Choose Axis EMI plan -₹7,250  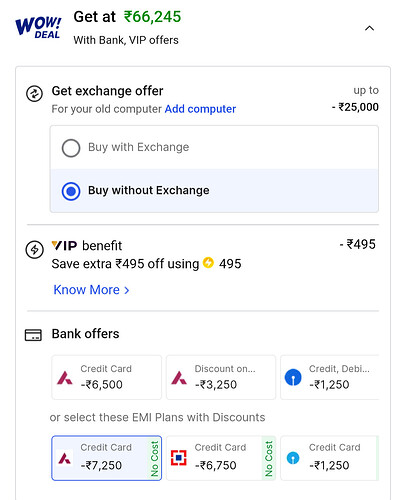point(107,458)
